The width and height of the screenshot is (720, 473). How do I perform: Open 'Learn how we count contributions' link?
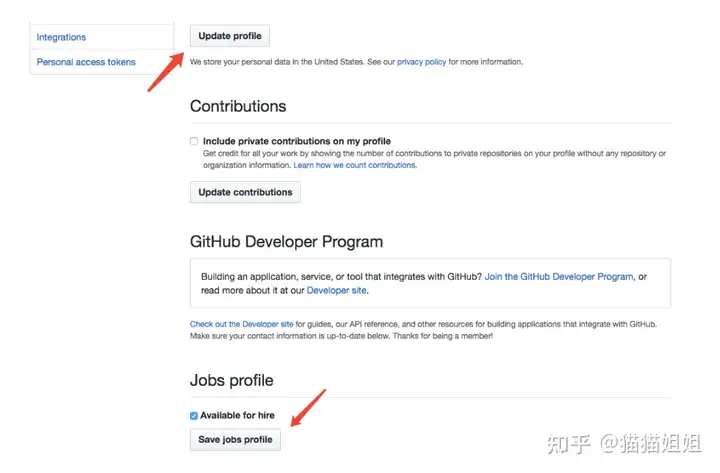(x=355, y=165)
